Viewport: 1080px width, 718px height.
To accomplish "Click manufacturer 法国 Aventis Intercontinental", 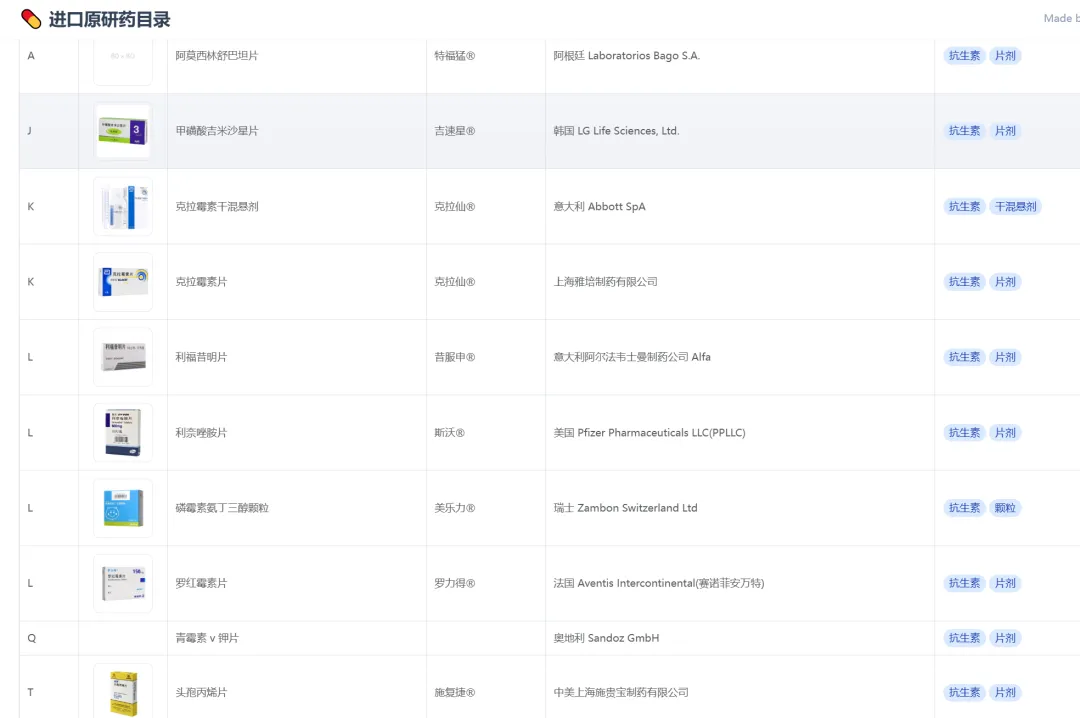I will click(x=658, y=583).
